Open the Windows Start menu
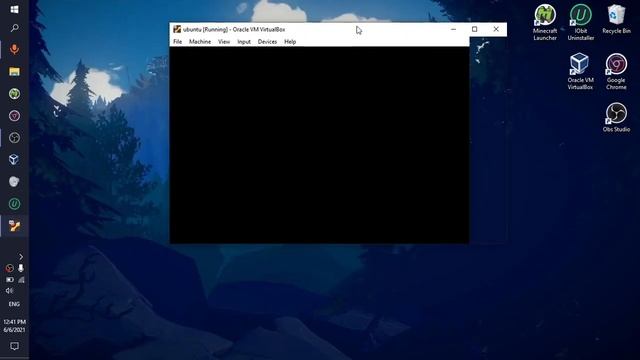 click(x=14, y=9)
